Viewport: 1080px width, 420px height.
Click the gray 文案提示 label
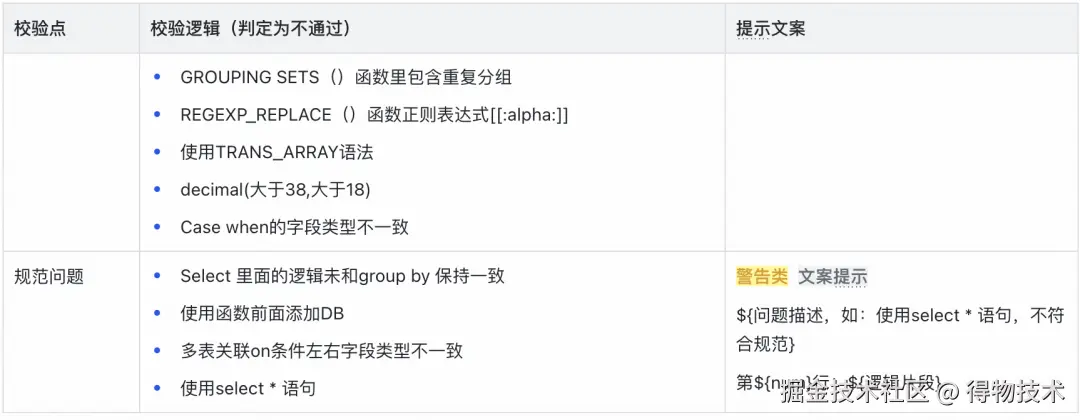point(832,277)
